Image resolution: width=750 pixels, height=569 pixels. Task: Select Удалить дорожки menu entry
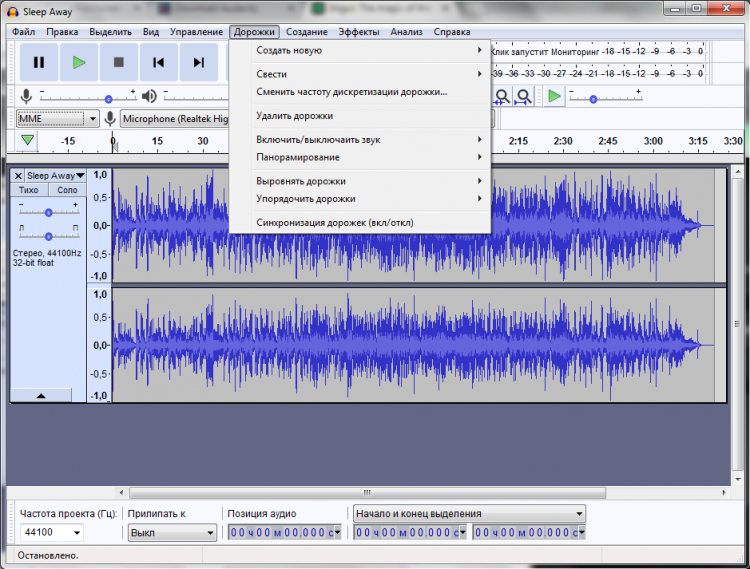[x=294, y=116]
